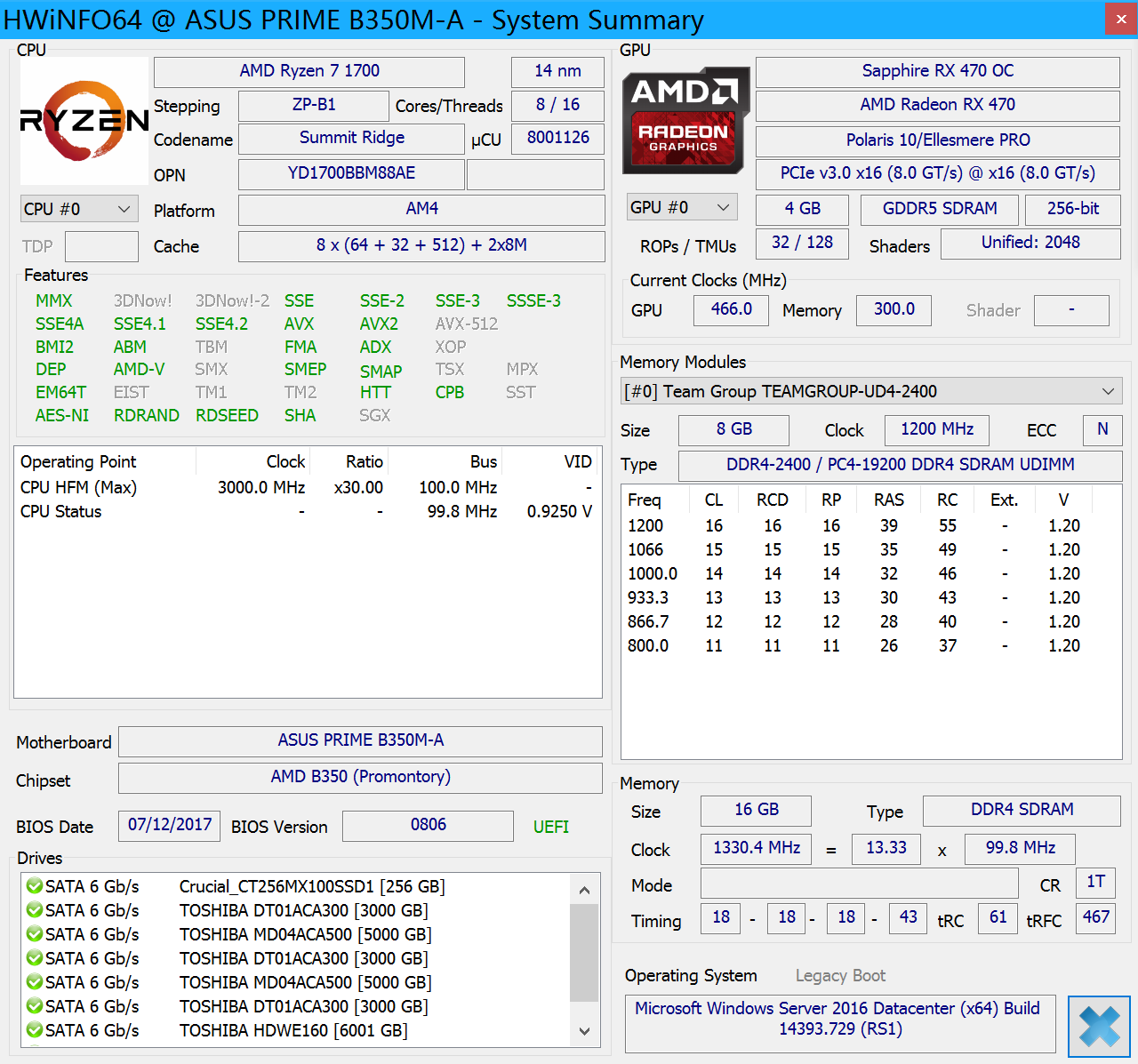Click the 14 nm process field
The width and height of the screenshot is (1138, 1064).
pyautogui.click(x=557, y=71)
